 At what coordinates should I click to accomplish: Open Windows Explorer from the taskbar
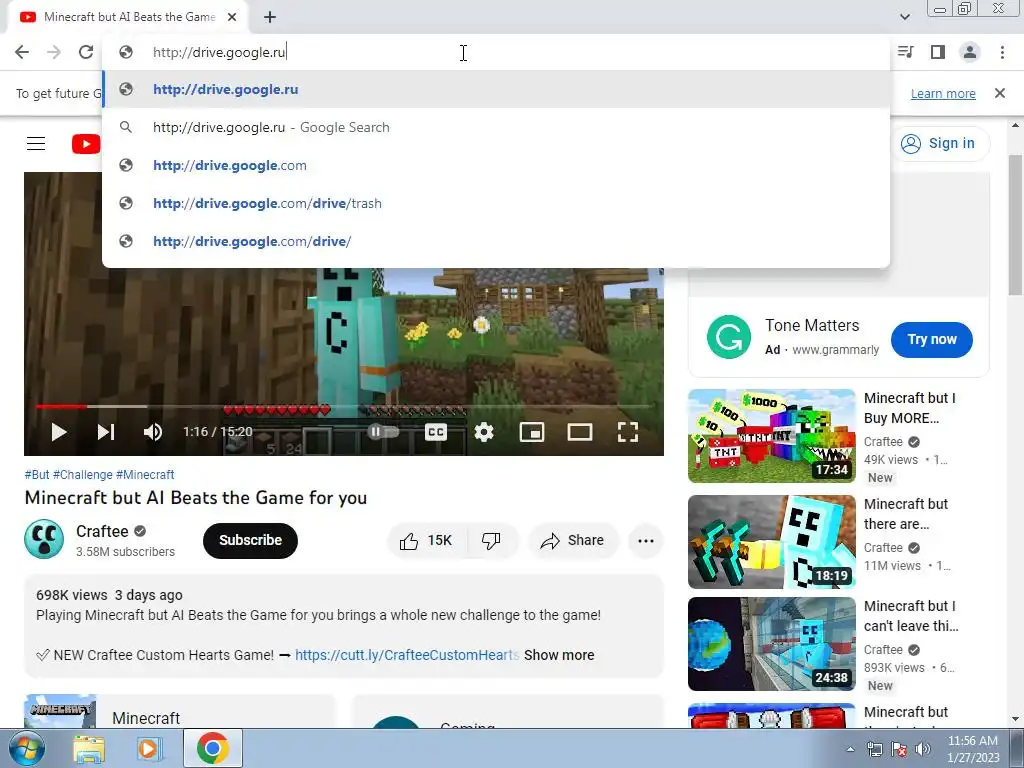tap(88, 749)
